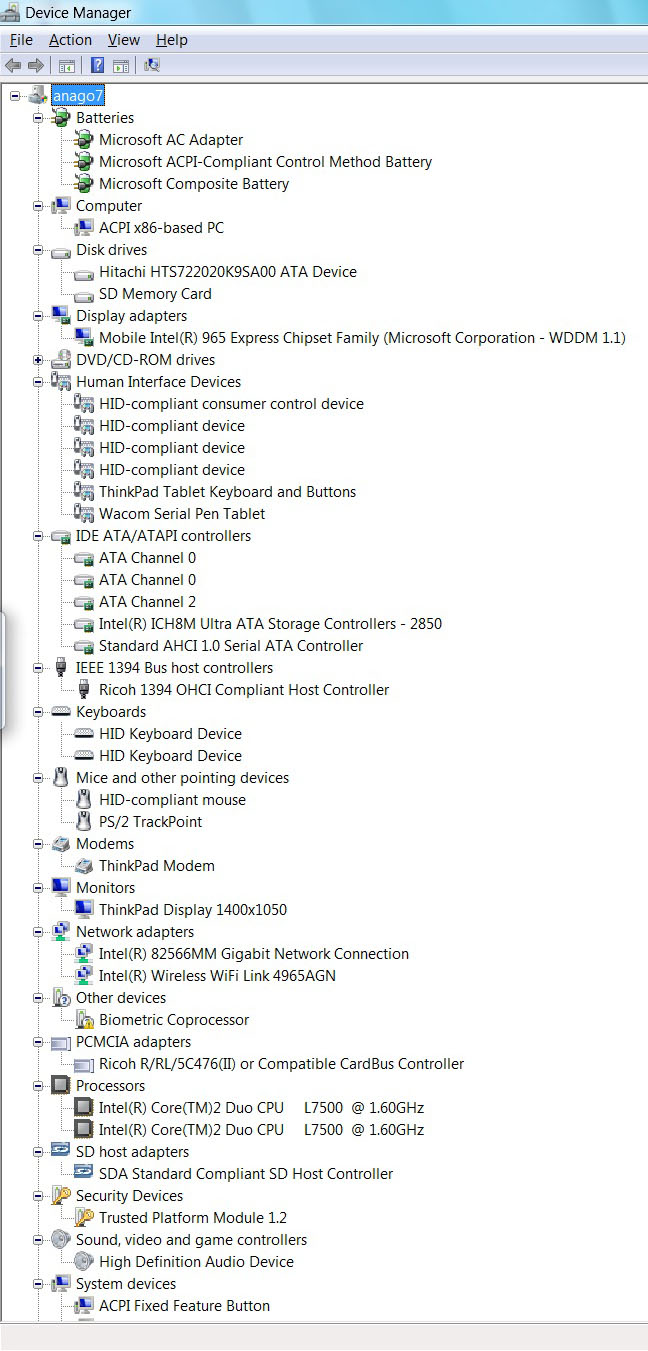Click the Disk drives category icon
Image resolution: width=648 pixels, height=1351 pixels.
point(61,250)
